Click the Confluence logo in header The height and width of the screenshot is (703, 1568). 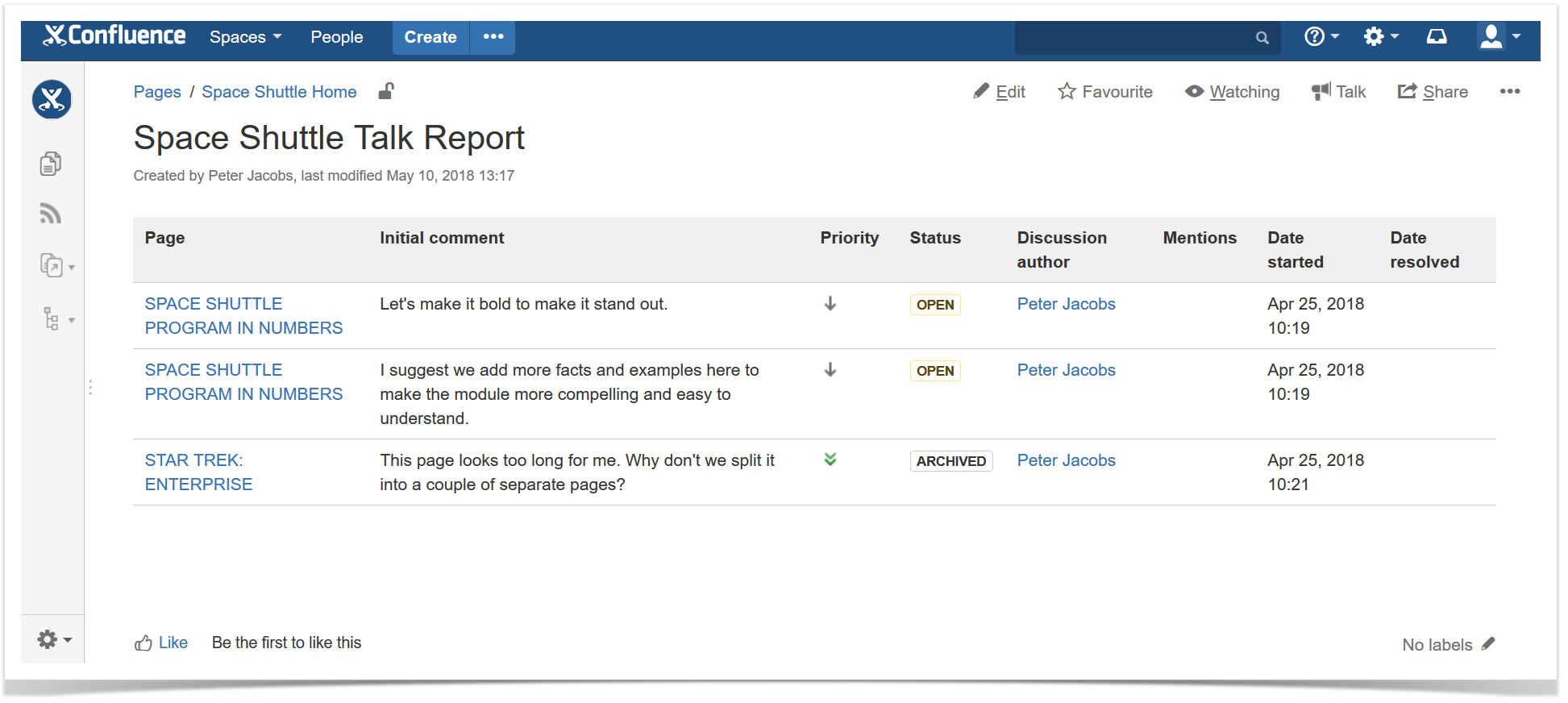pos(114,35)
